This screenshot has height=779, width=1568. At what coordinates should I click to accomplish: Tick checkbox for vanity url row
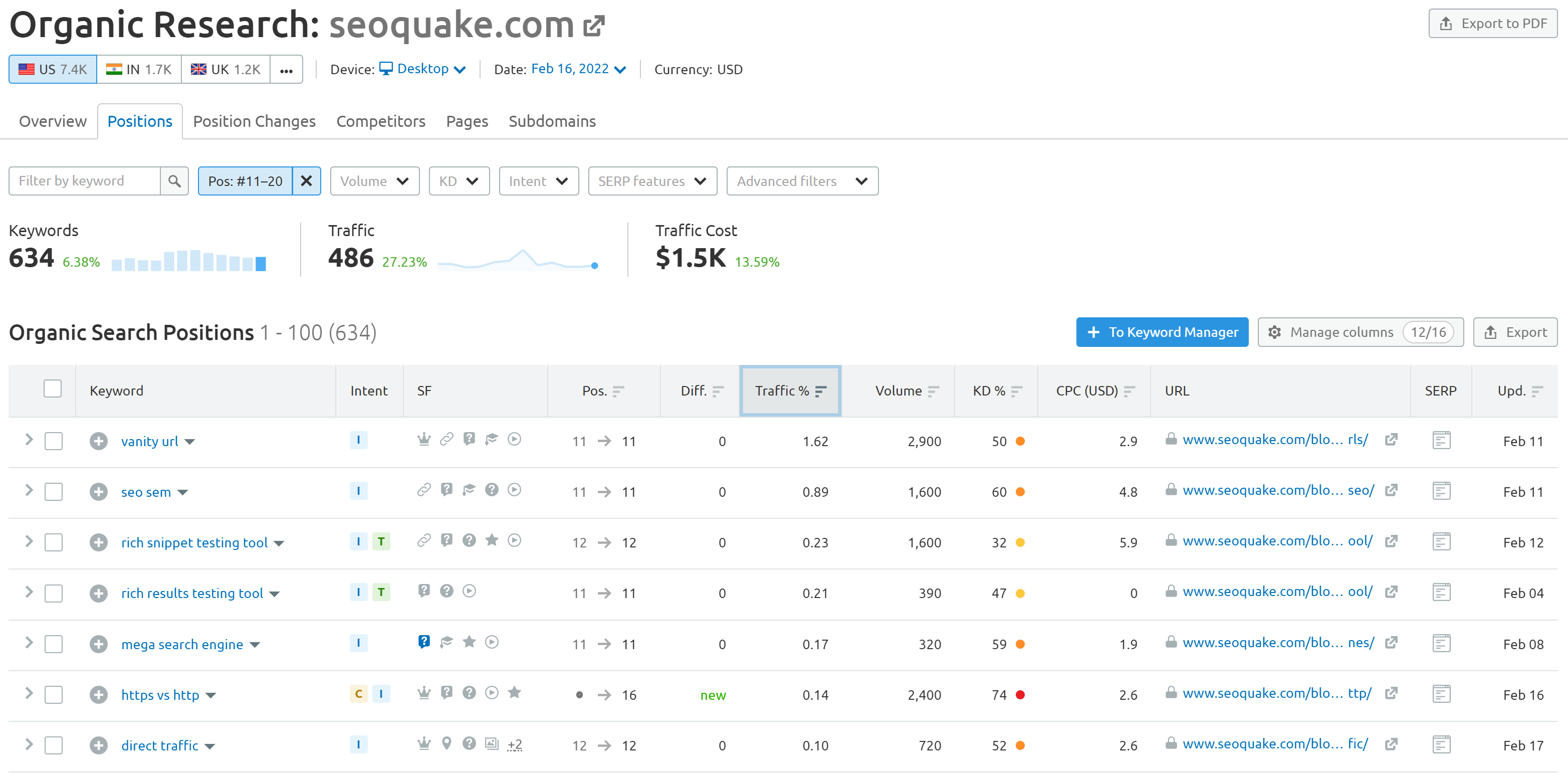tap(54, 441)
